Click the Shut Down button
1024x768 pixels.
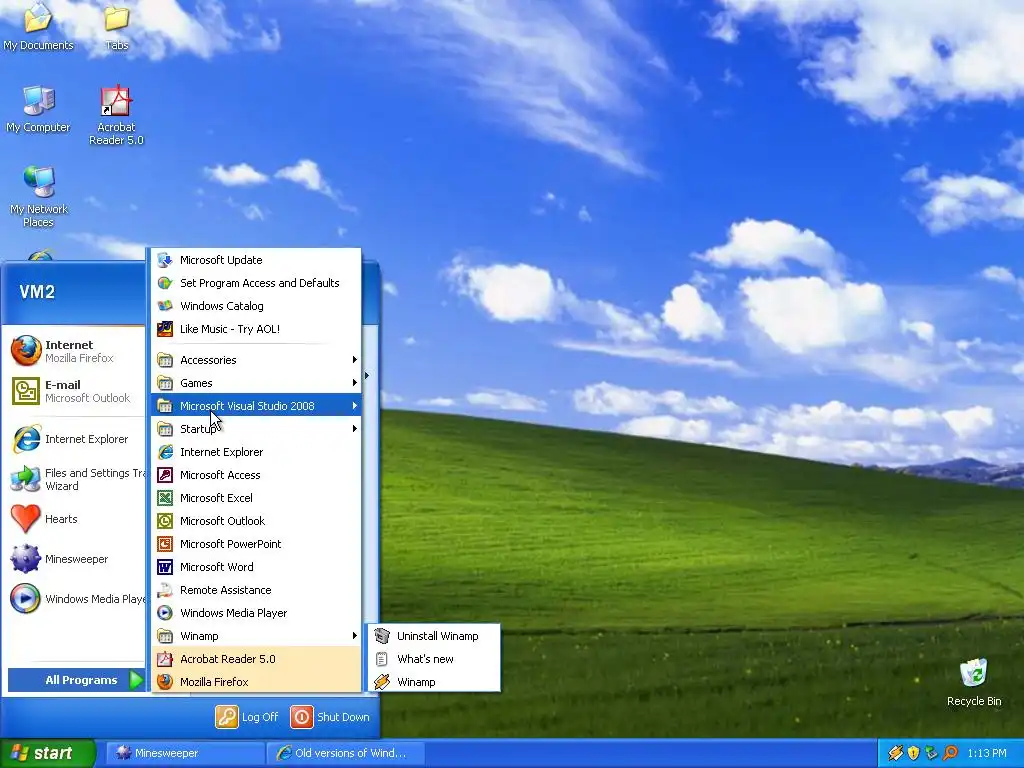pos(330,717)
